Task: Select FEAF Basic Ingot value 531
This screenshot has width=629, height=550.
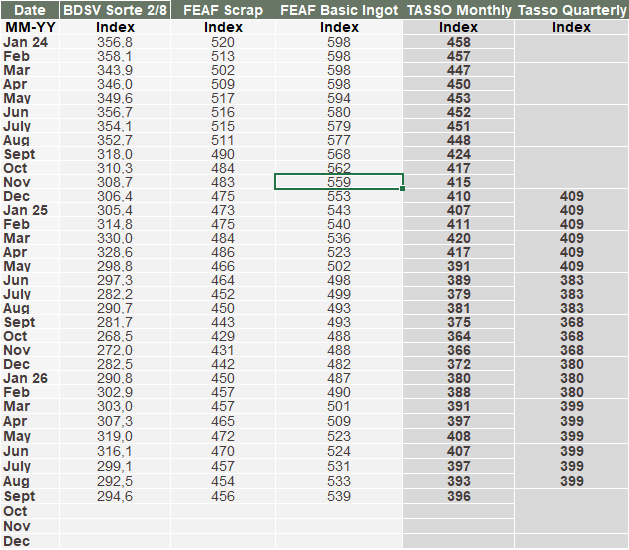Action: coord(339,466)
